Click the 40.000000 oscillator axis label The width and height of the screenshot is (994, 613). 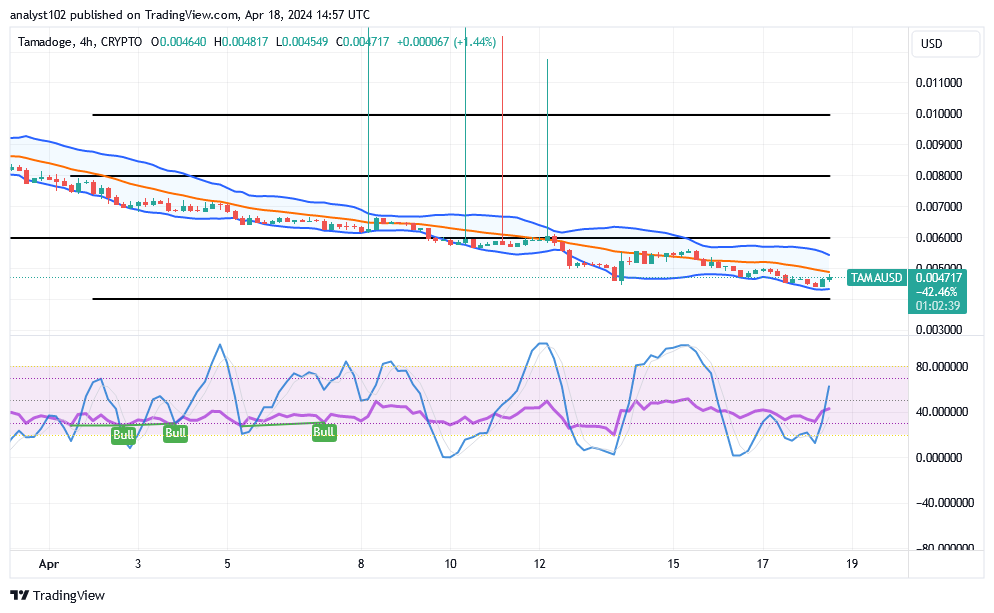941,412
